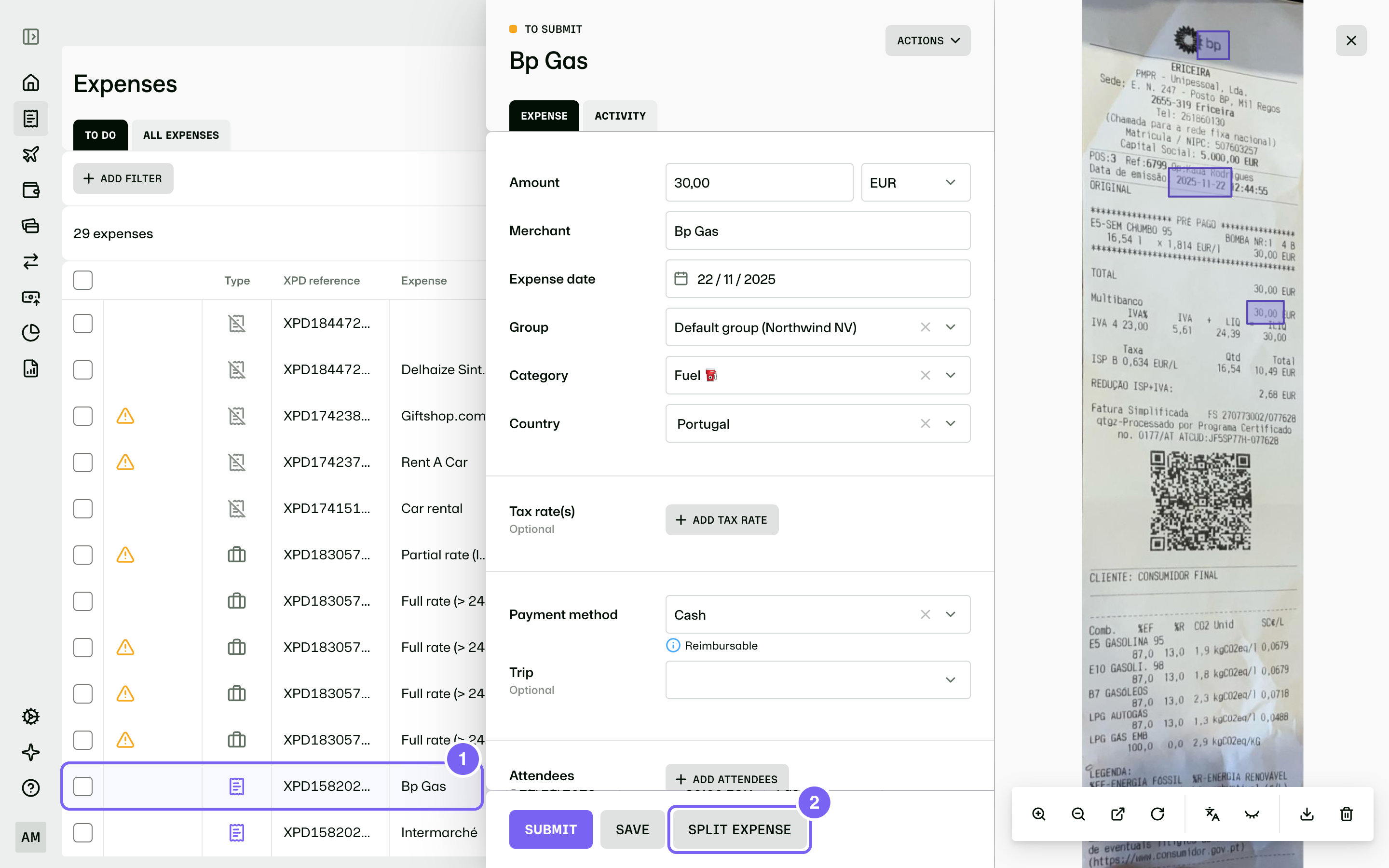The image size is (1389, 868).
Task: Expand the Country Portugal dropdown chevron
Action: pyautogui.click(x=951, y=424)
